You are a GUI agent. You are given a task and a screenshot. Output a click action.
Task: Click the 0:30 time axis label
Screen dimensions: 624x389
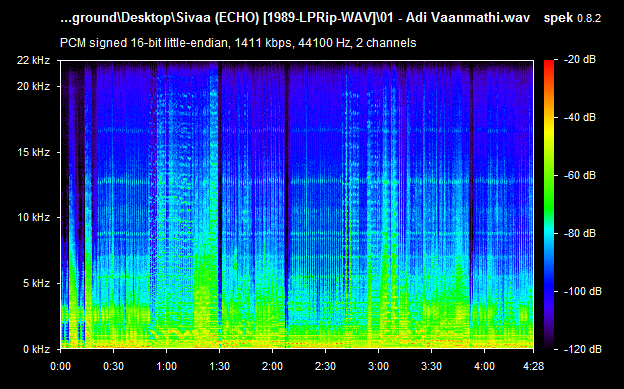[x=113, y=366]
